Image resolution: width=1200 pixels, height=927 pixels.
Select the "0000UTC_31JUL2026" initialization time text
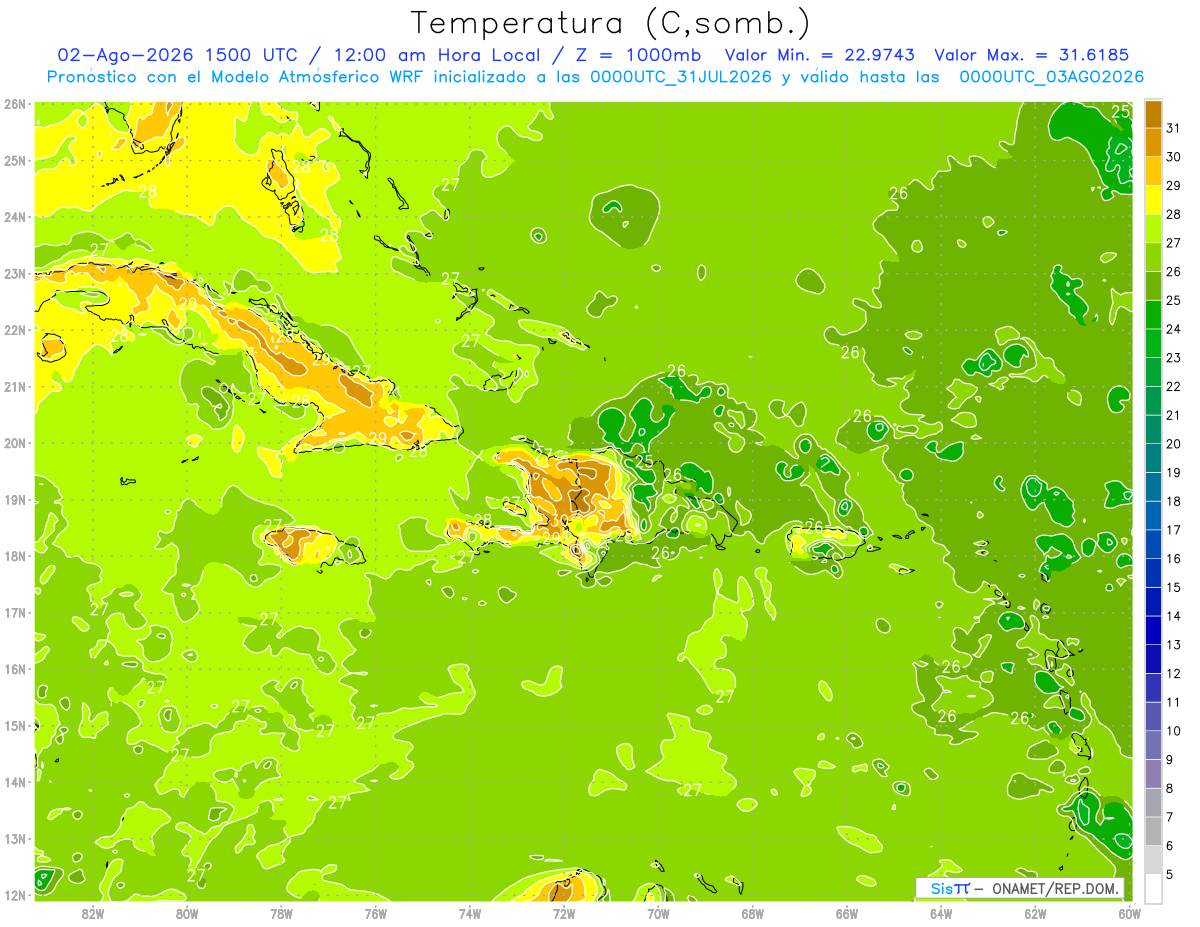(x=680, y=77)
